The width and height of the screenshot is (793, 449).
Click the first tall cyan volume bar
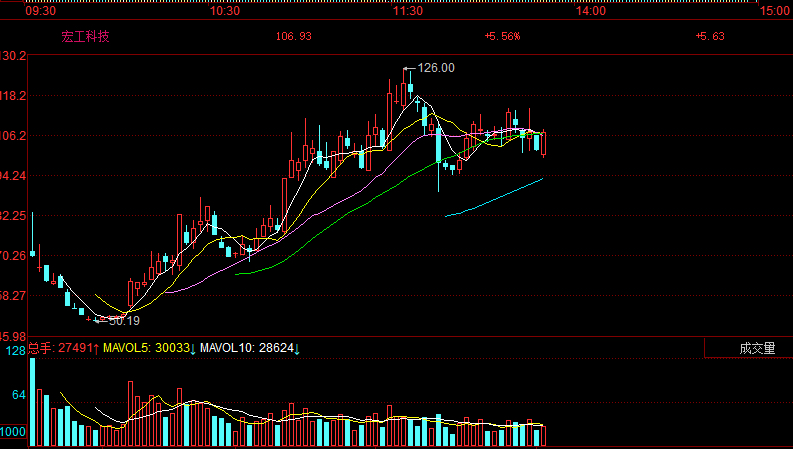pyautogui.click(x=32, y=402)
